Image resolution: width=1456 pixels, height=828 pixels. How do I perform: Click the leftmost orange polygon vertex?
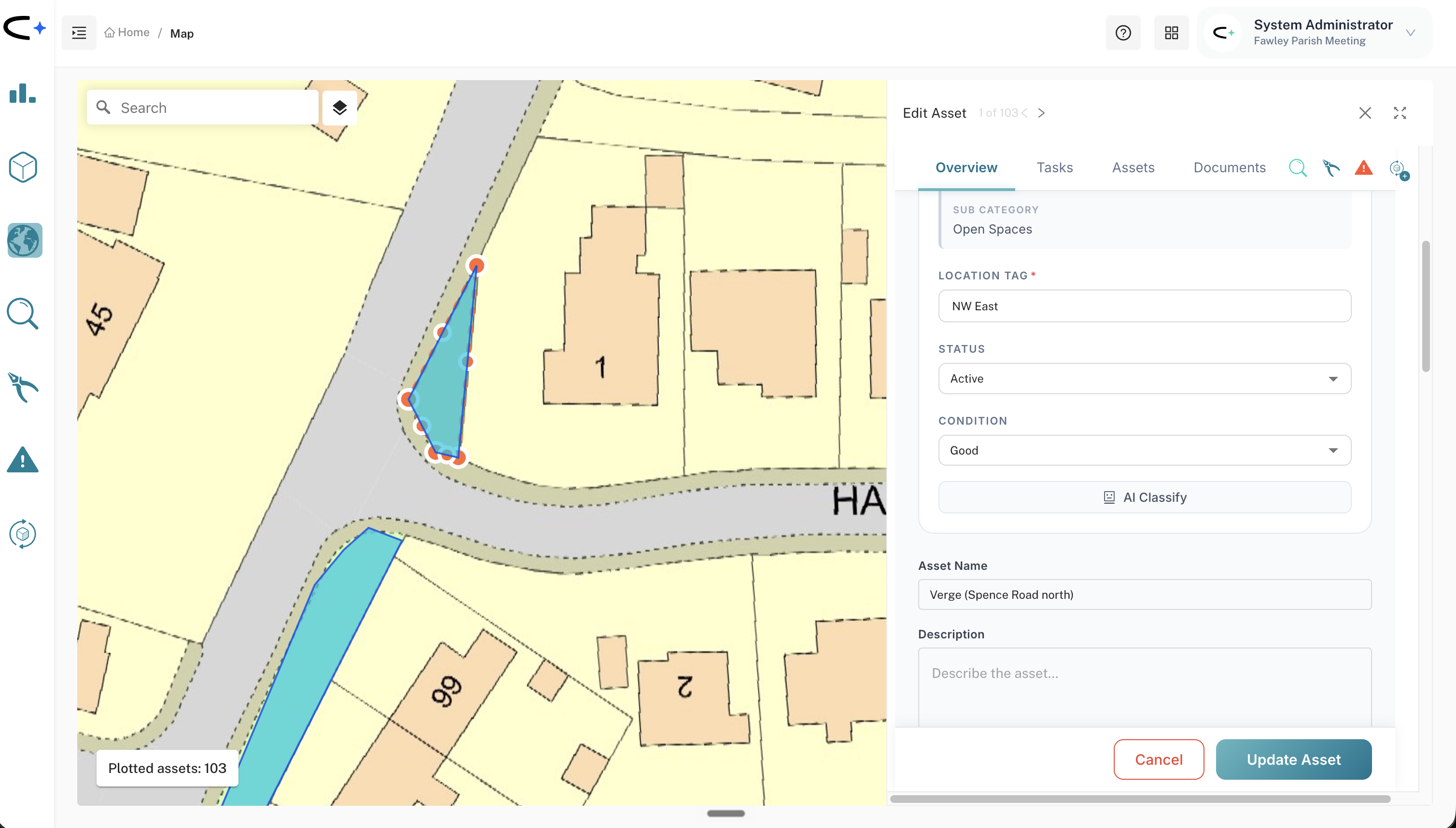click(x=407, y=399)
